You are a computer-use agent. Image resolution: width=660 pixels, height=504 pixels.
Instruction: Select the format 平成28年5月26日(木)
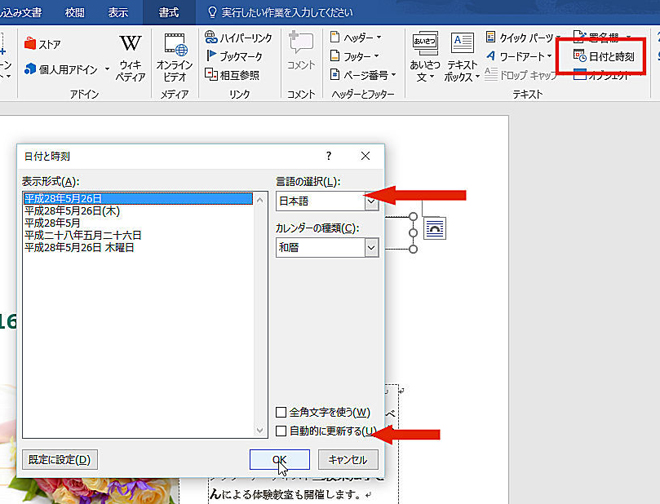pos(138,211)
